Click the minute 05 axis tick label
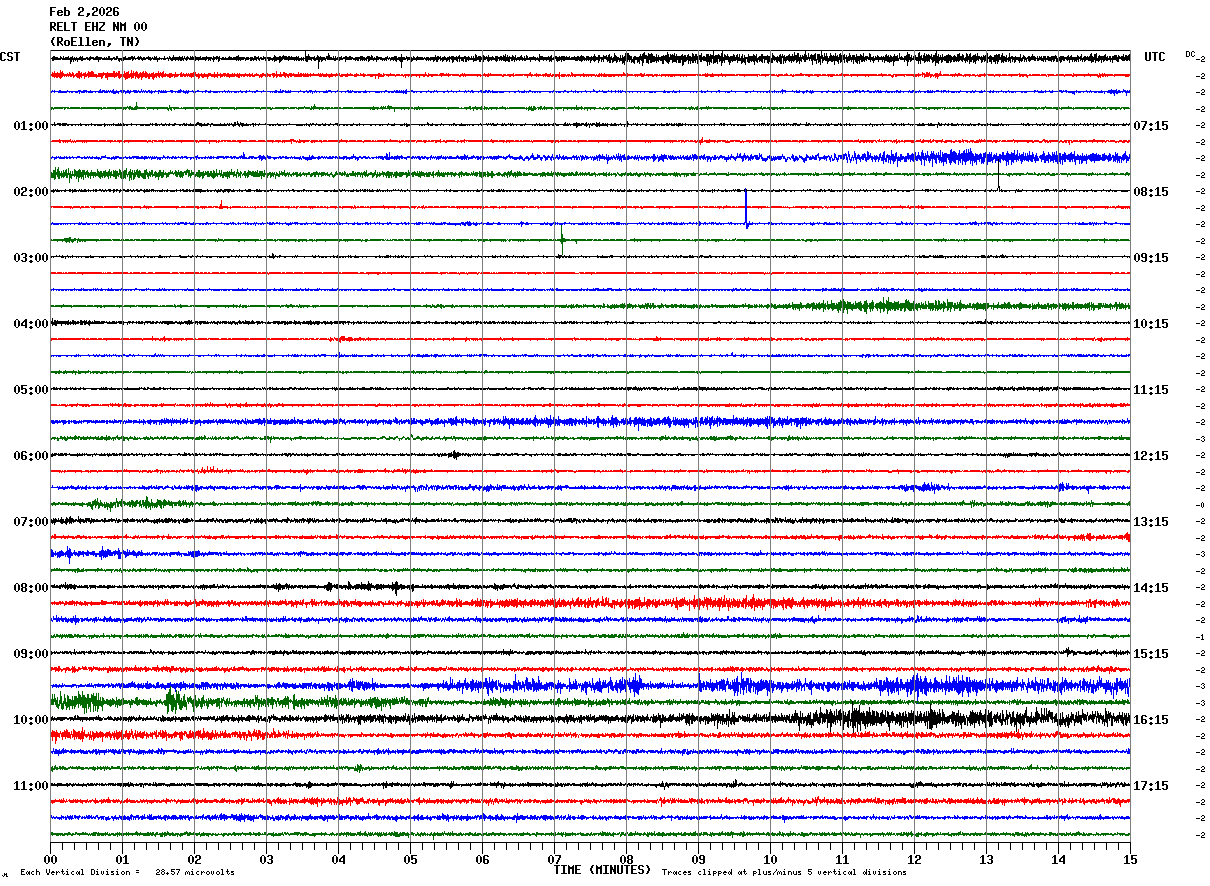 [x=410, y=859]
